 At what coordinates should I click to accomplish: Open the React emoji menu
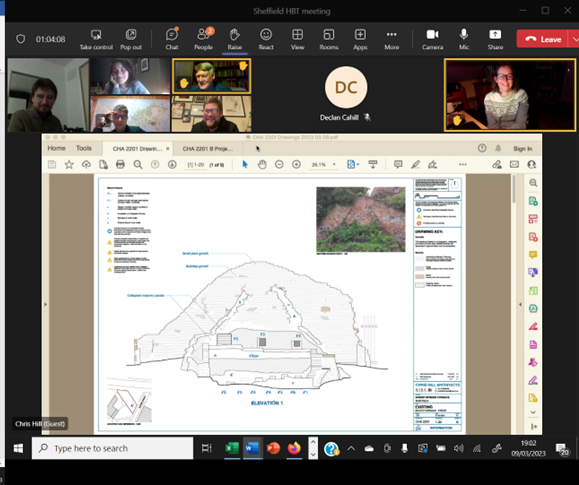(266, 39)
